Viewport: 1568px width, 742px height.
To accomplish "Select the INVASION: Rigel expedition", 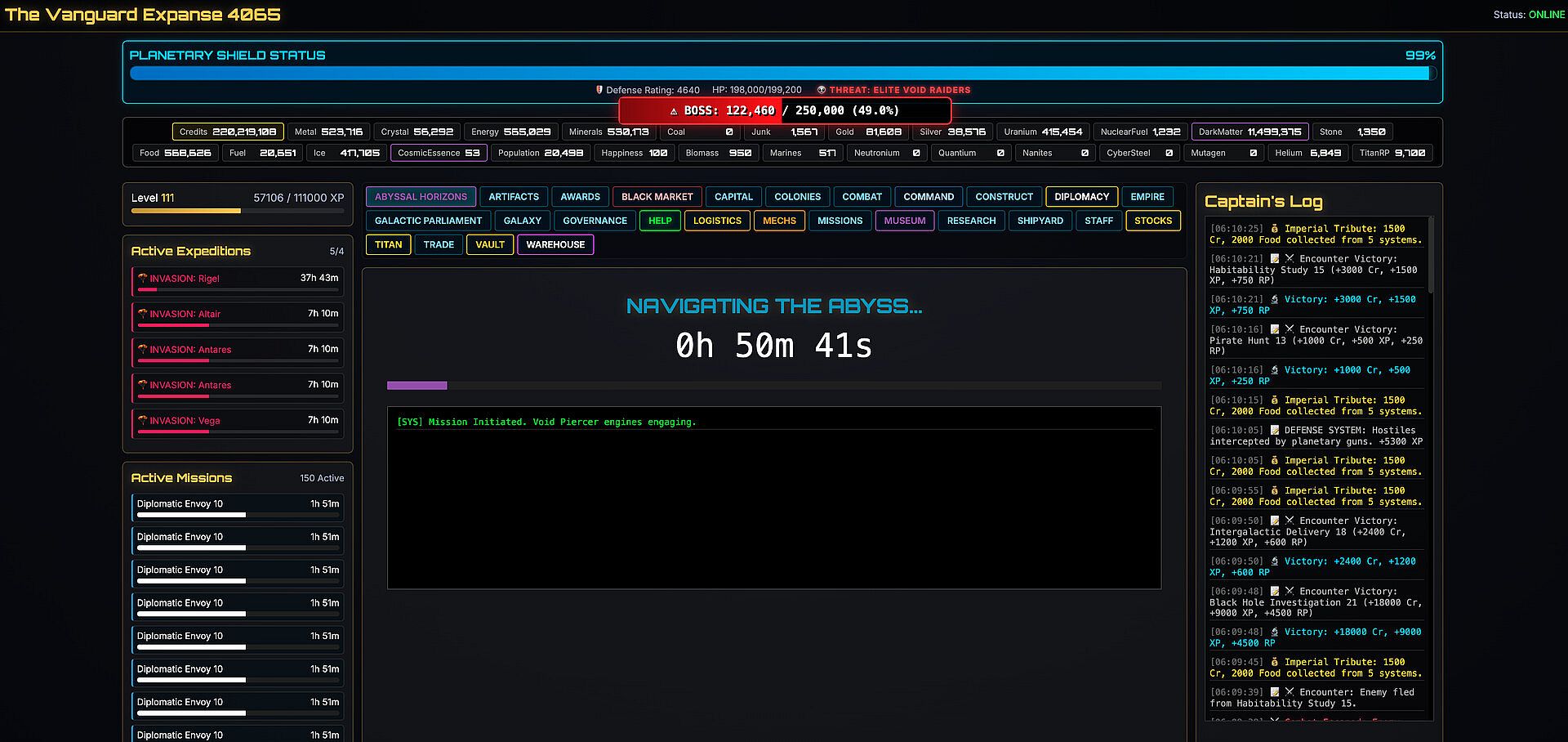I will (238, 282).
